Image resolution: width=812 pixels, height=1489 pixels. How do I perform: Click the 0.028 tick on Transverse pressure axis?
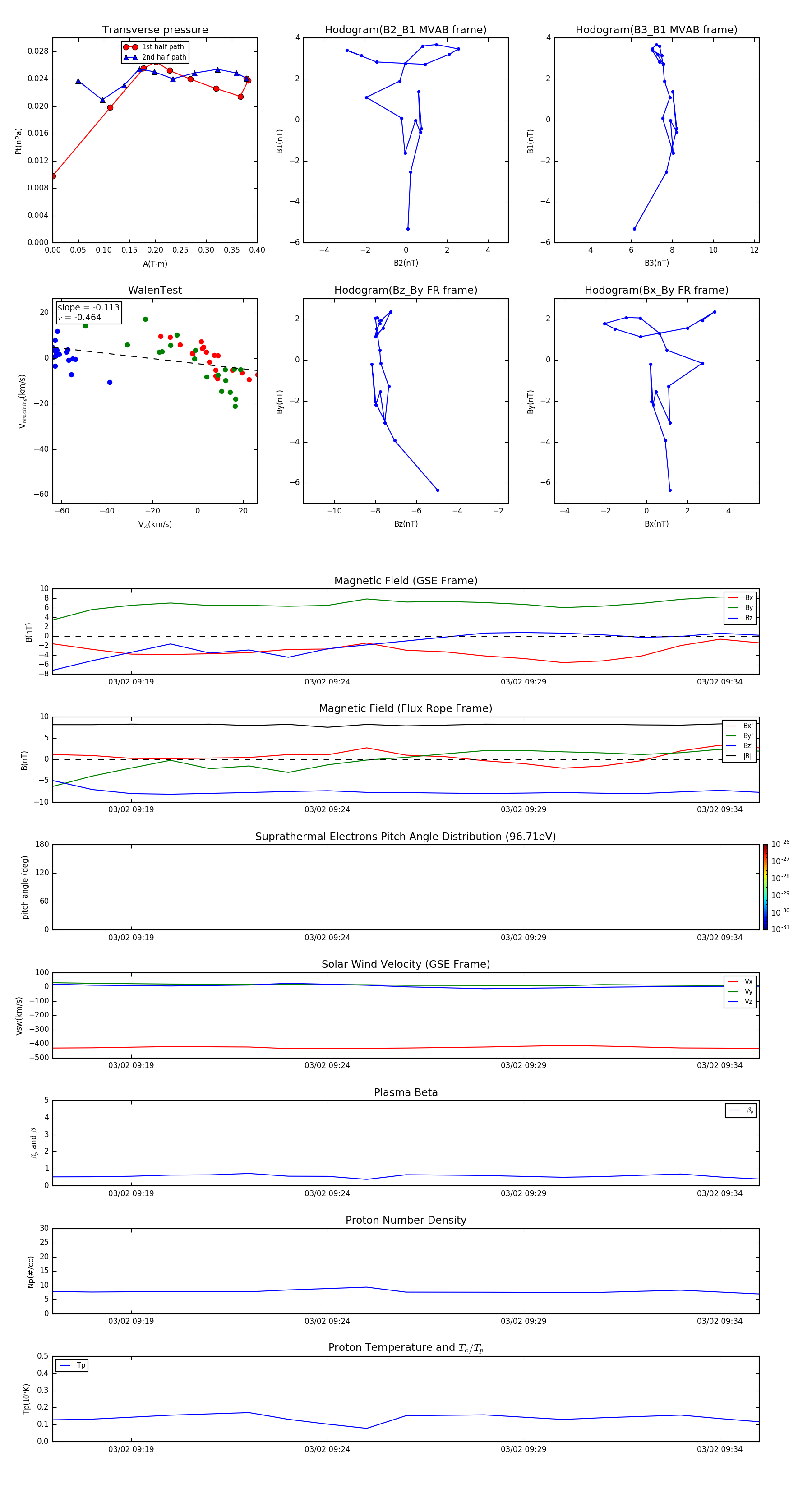[x=37, y=51]
